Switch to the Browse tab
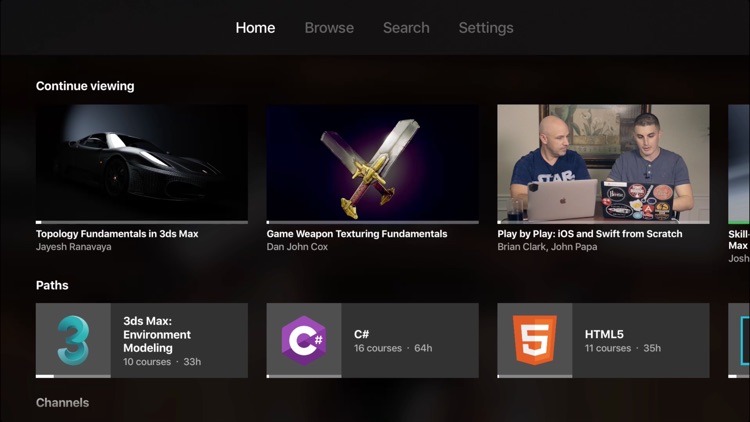Viewport: 750px width, 422px height. coord(329,28)
